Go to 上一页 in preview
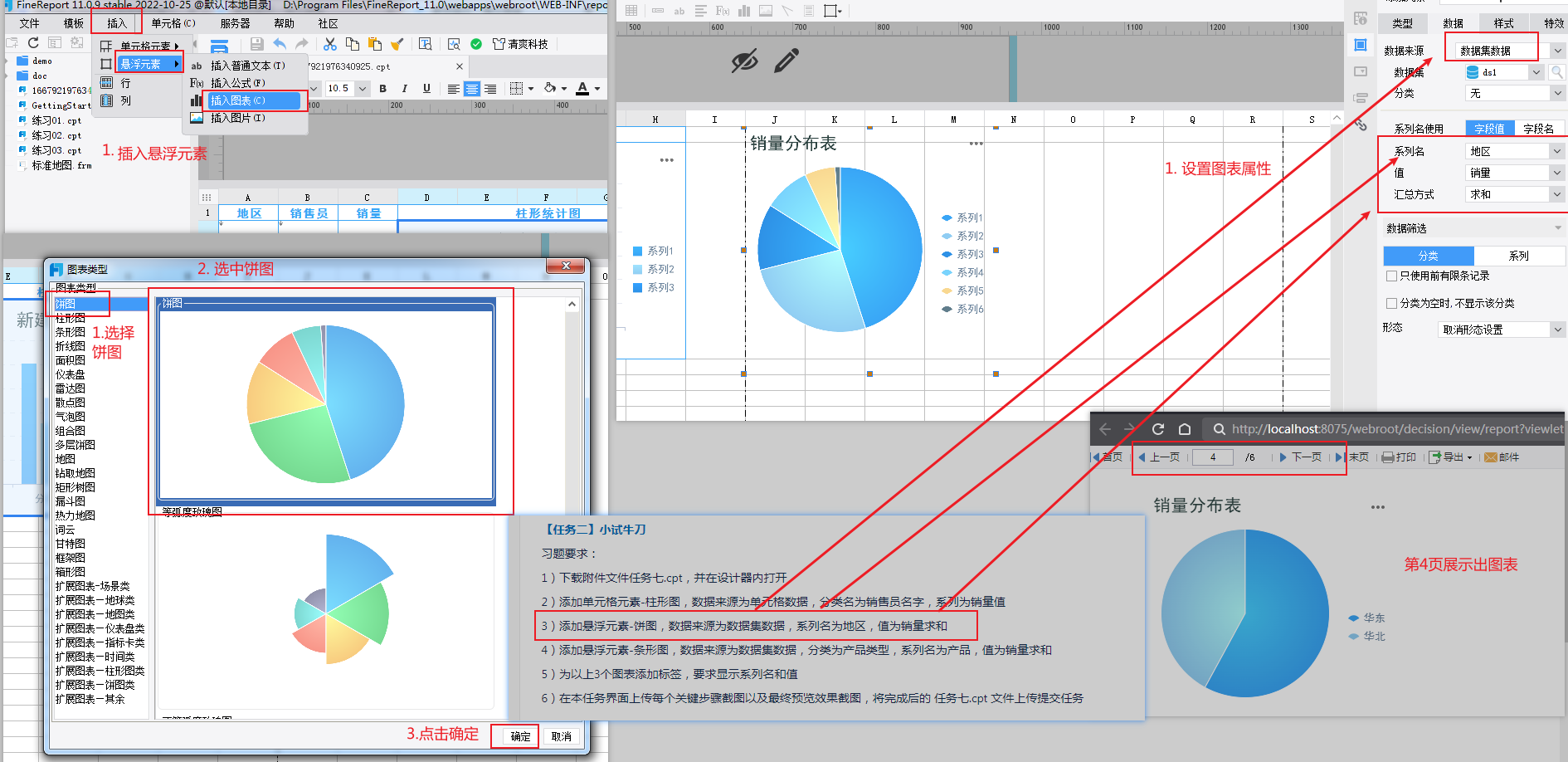 (x=1159, y=457)
